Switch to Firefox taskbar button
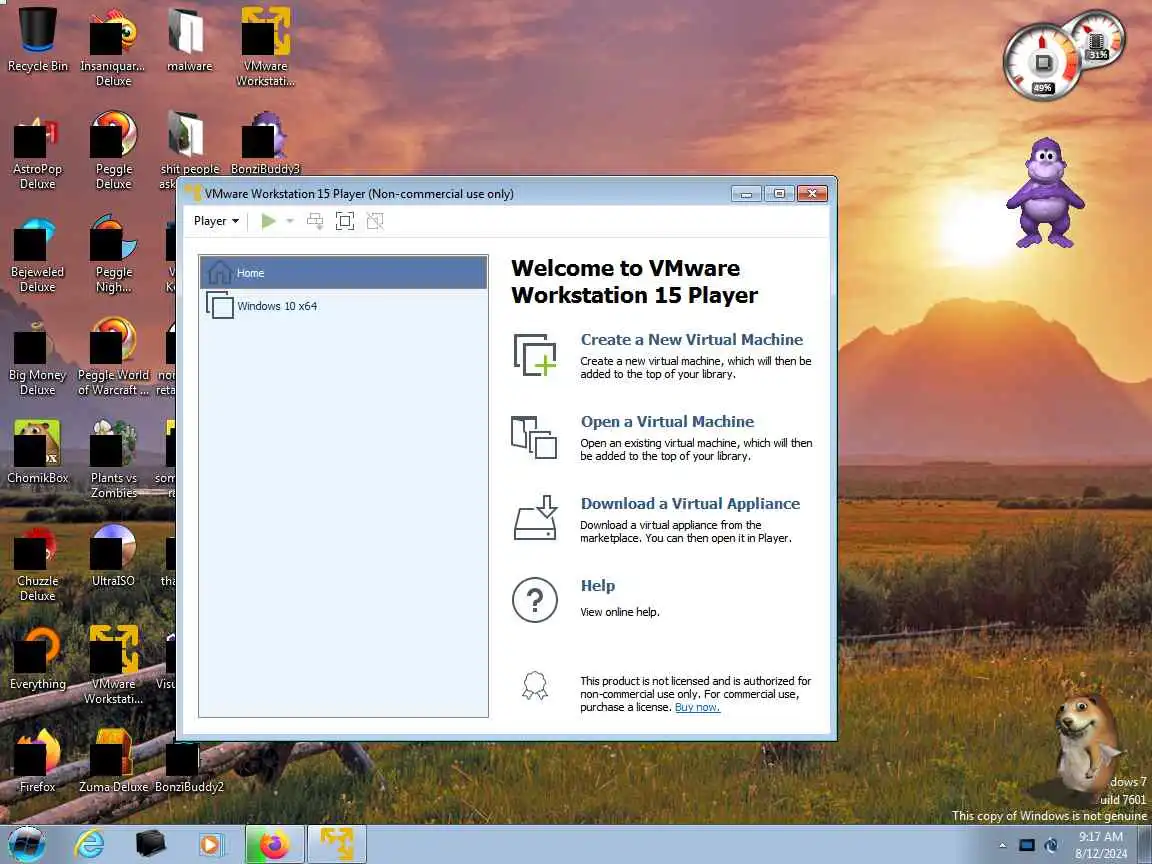1152x864 pixels. (274, 844)
